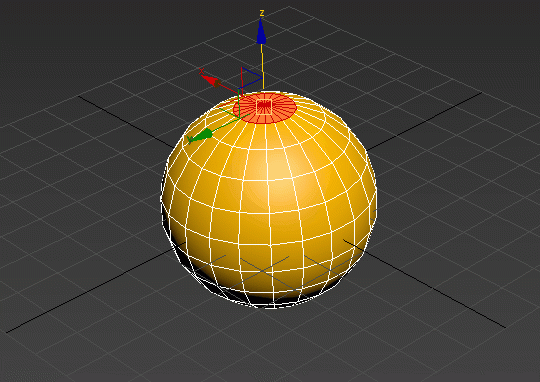Image resolution: width=540 pixels, height=382 pixels.
Task: Select the blue-outlined plane handle of the gizmo
Action: pyautogui.click(x=251, y=78)
